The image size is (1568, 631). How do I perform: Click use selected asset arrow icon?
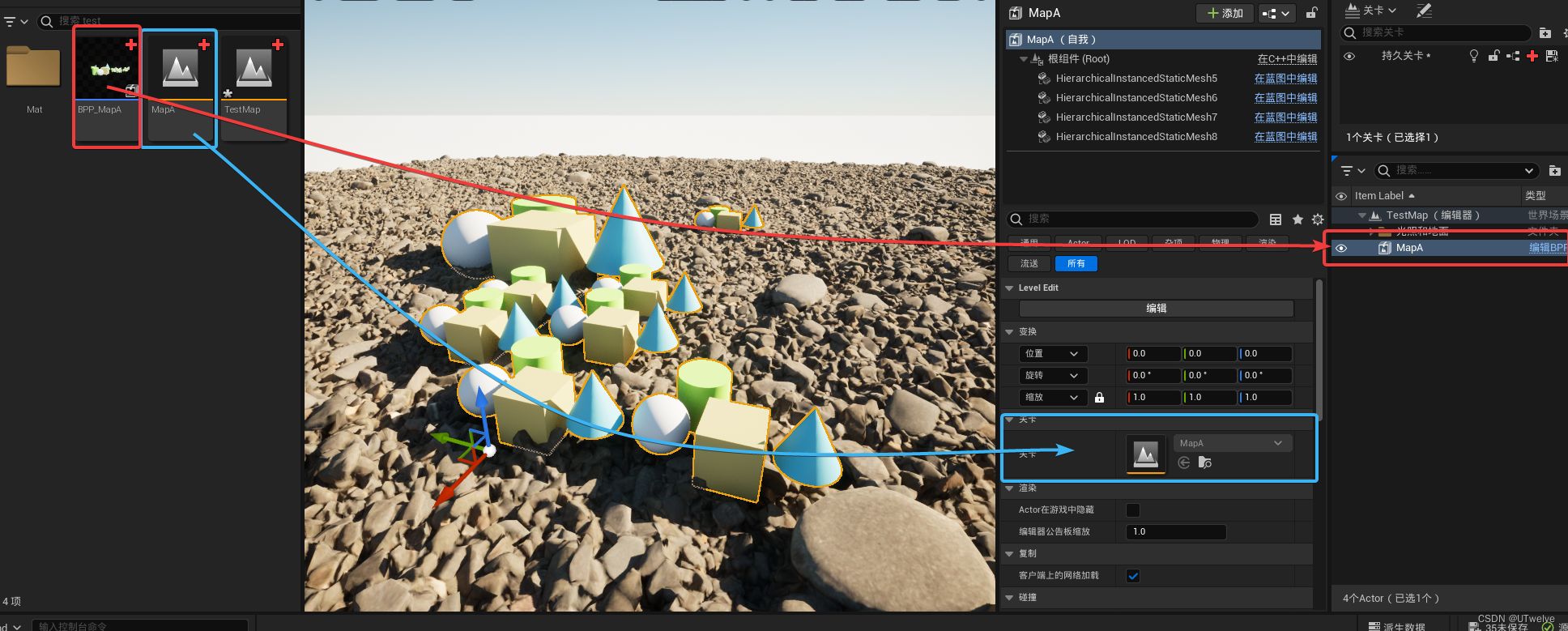click(1184, 463)
